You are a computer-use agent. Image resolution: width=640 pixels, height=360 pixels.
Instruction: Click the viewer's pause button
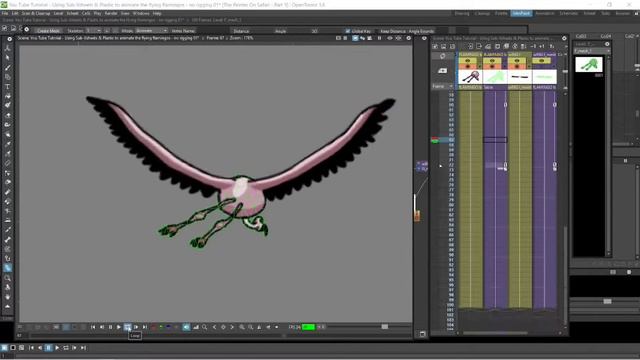[110, 327]
